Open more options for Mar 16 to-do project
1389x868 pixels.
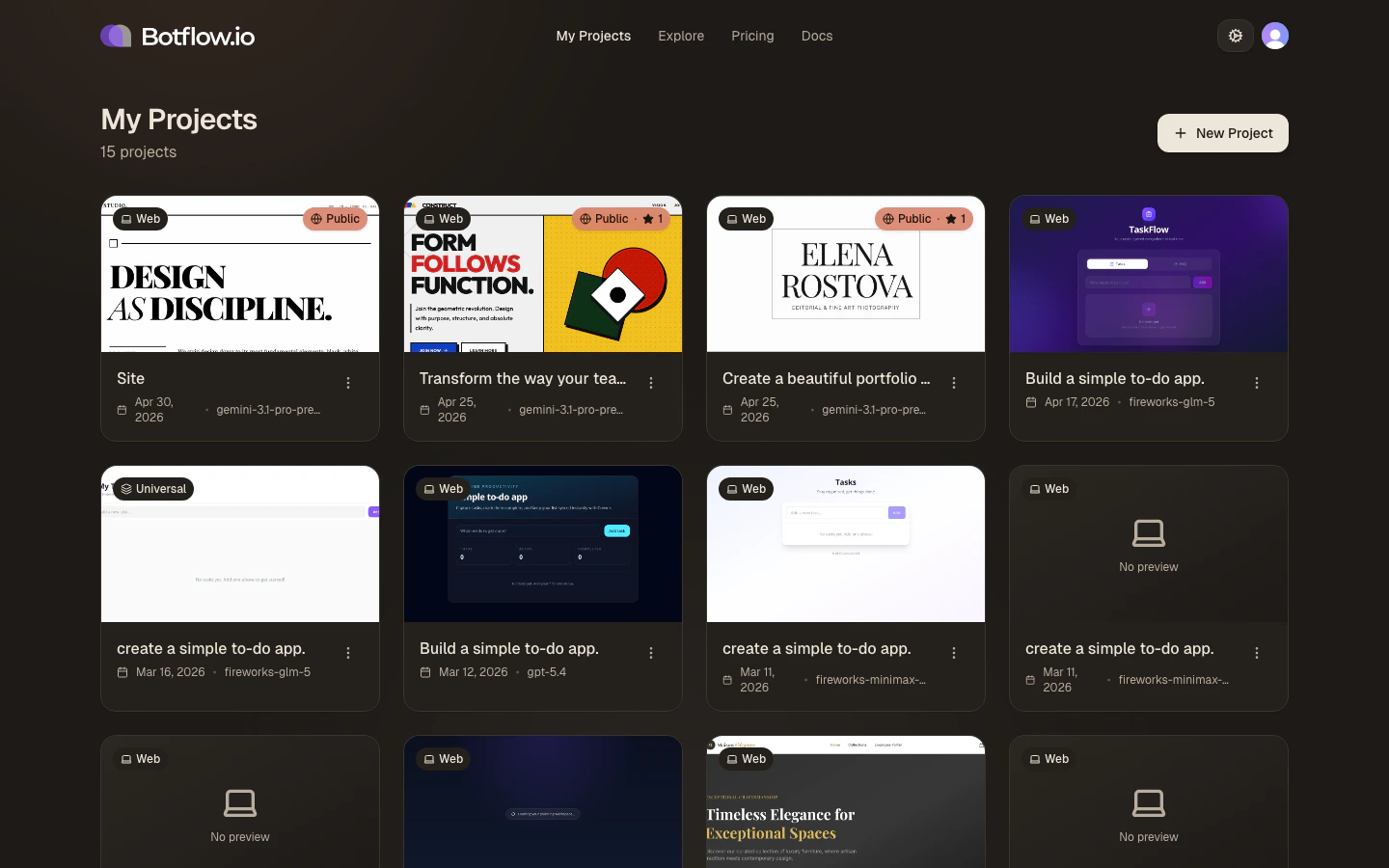click(348, 653)
